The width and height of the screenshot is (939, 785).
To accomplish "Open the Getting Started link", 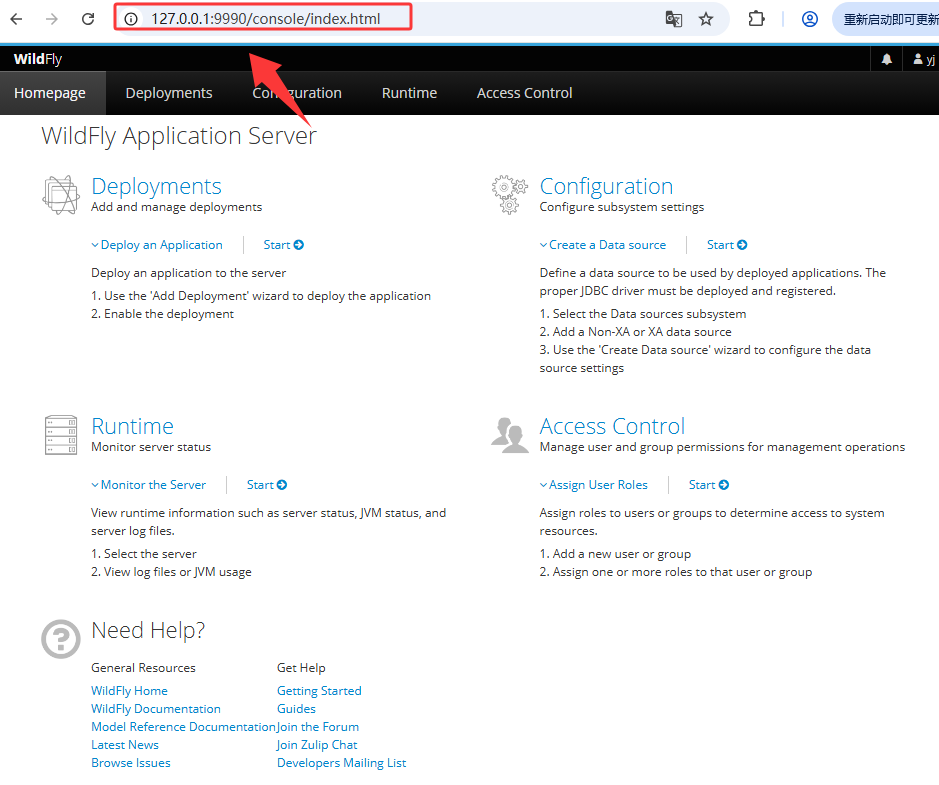I will pyautogui.click(x=319, y=691).
